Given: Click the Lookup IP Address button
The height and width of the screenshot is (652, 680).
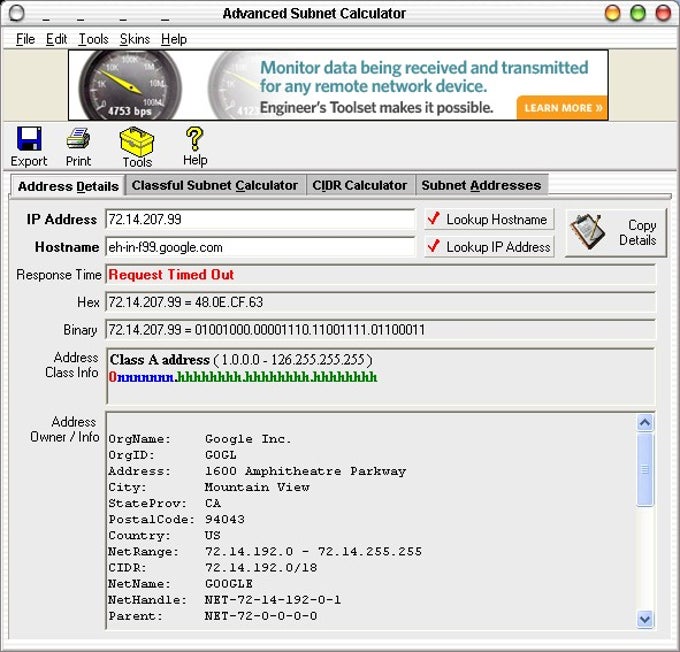Looking at the screenshot, I should coord(489,247).
